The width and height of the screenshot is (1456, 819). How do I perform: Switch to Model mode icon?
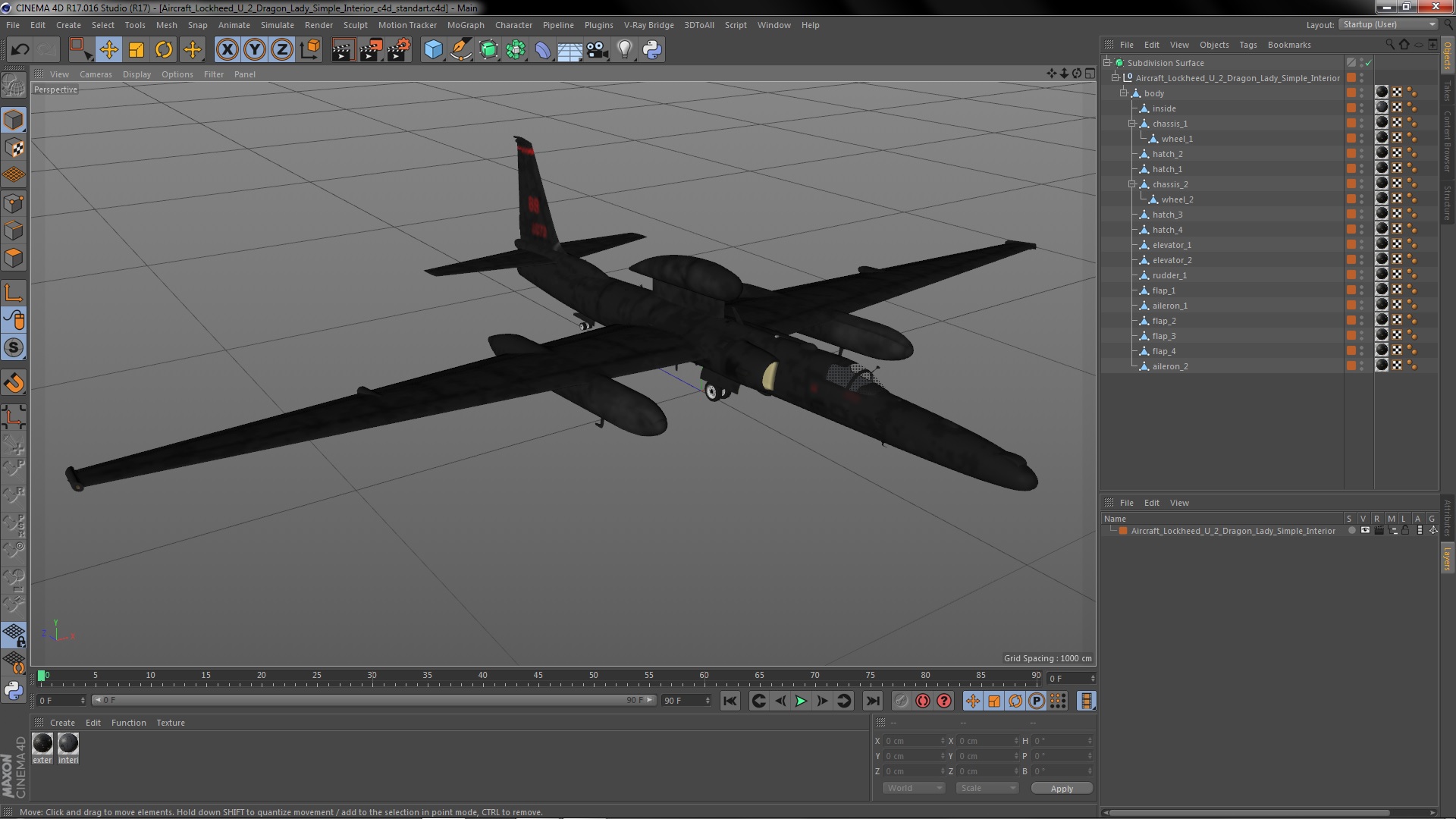click(14, 120)
